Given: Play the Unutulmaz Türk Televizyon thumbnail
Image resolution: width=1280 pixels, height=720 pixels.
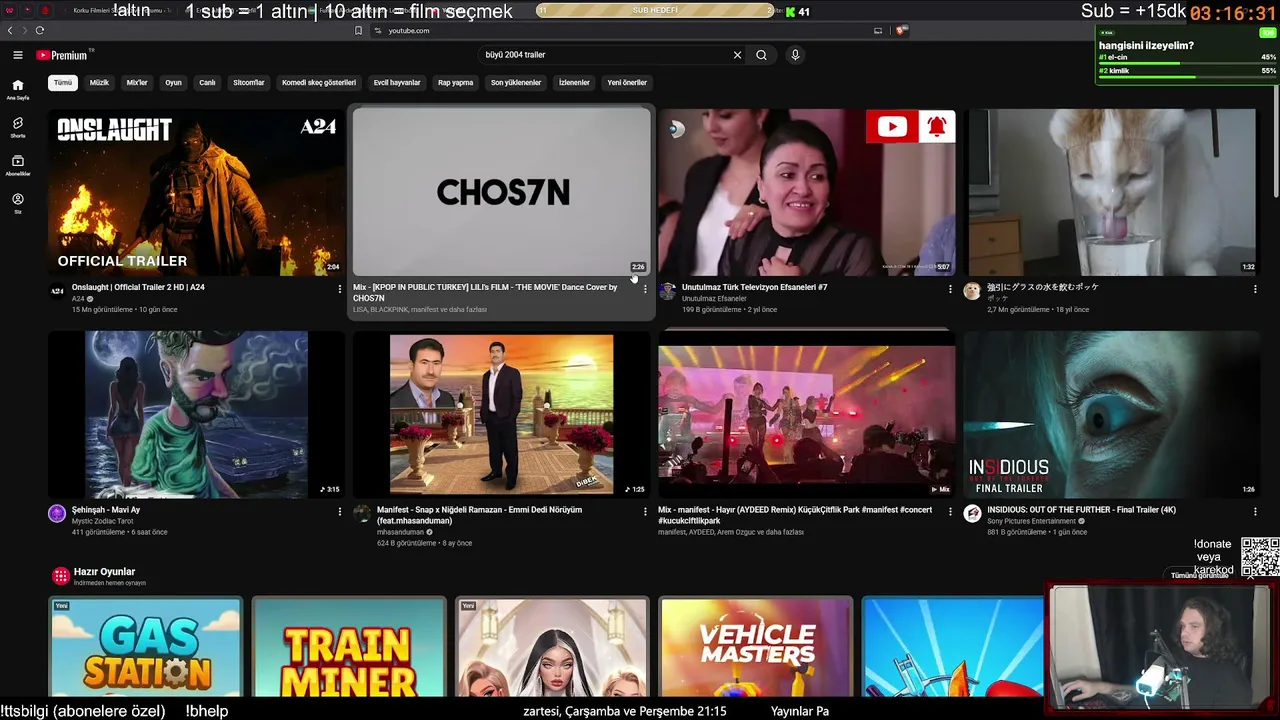Looking at the screenshot, I should click(806, 192).
